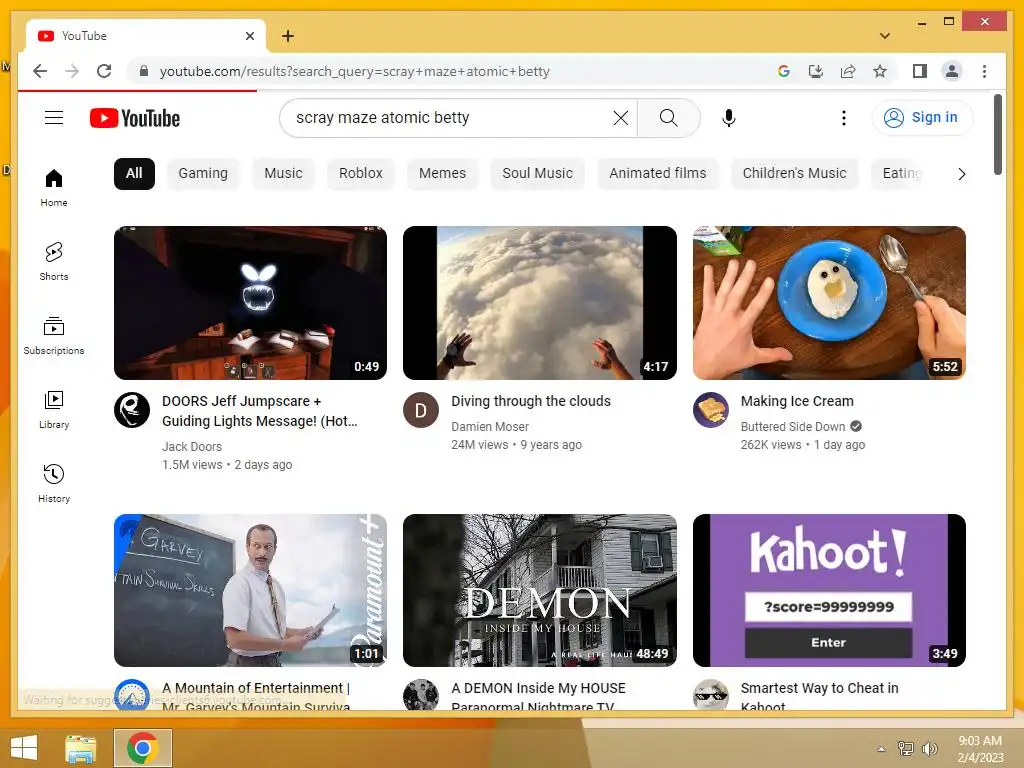This screenshot has height=768, width=1024.
Task: Select the Children's Music chip
Action: click(x=794, y=174)
